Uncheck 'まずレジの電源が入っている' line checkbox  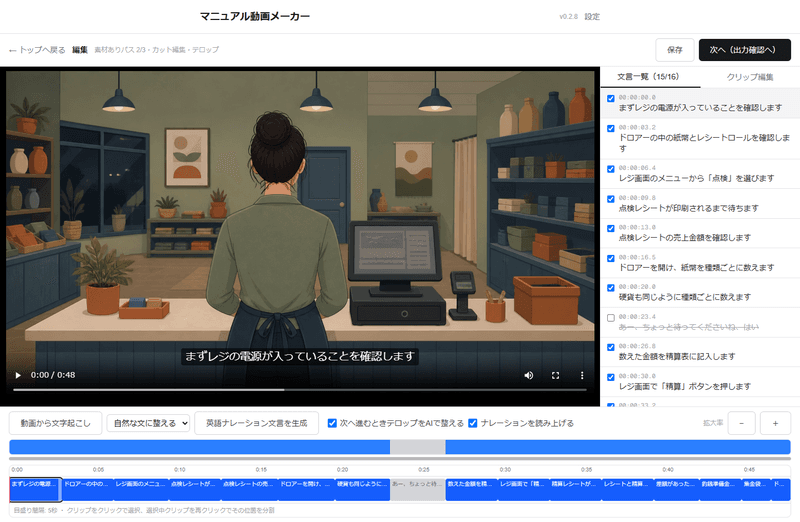click(x=611, y=98)
